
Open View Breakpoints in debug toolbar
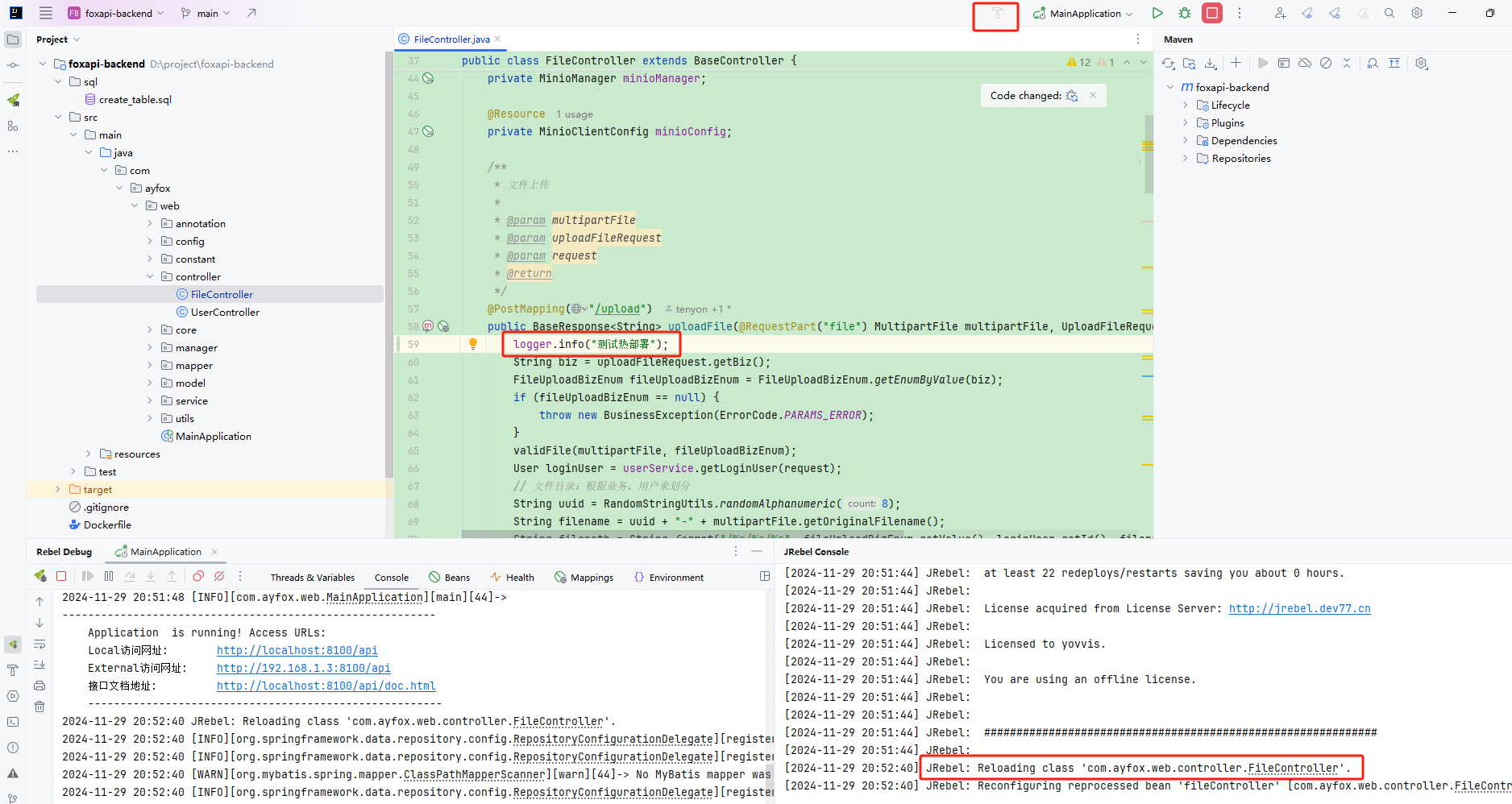click(198, 577)
